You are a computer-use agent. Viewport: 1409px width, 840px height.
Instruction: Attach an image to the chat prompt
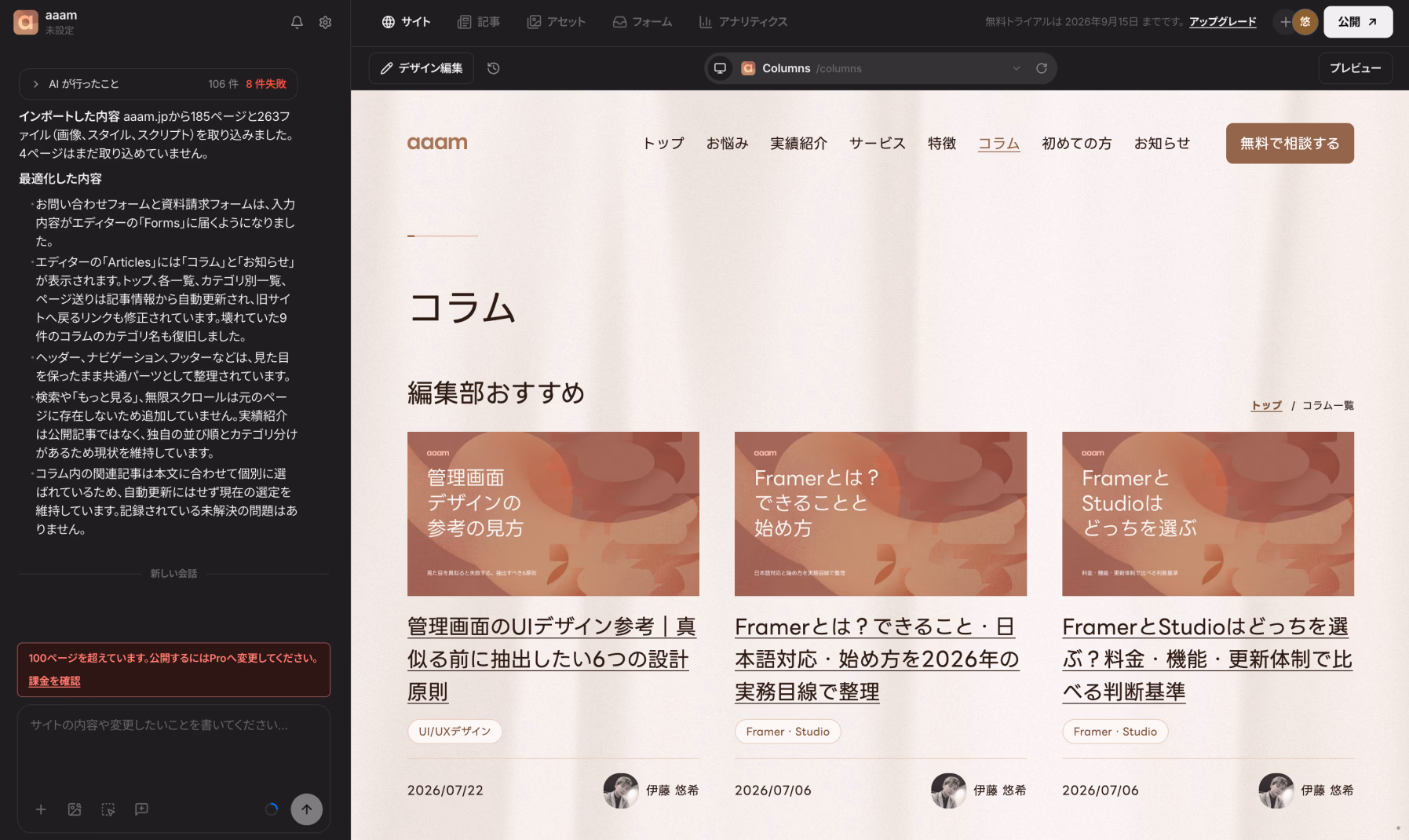click(x=75, y=809)
